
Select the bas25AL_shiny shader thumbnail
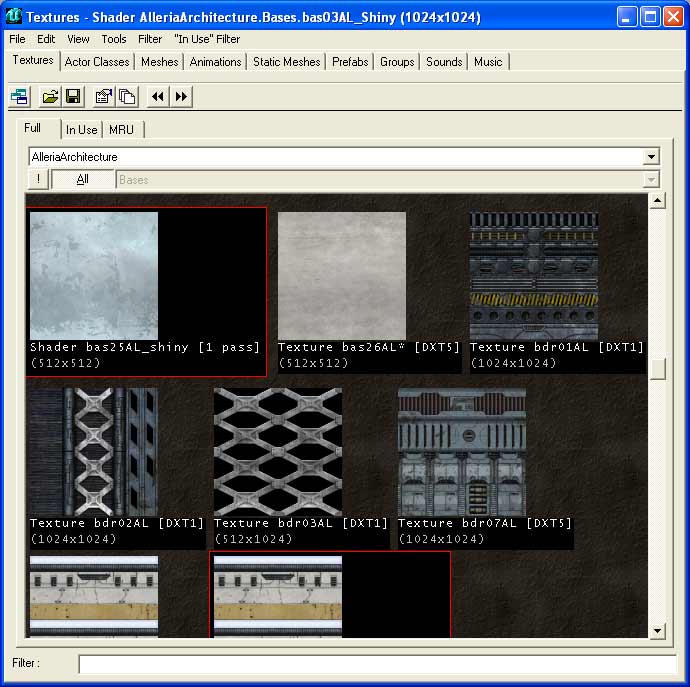[x=94, y=276]
